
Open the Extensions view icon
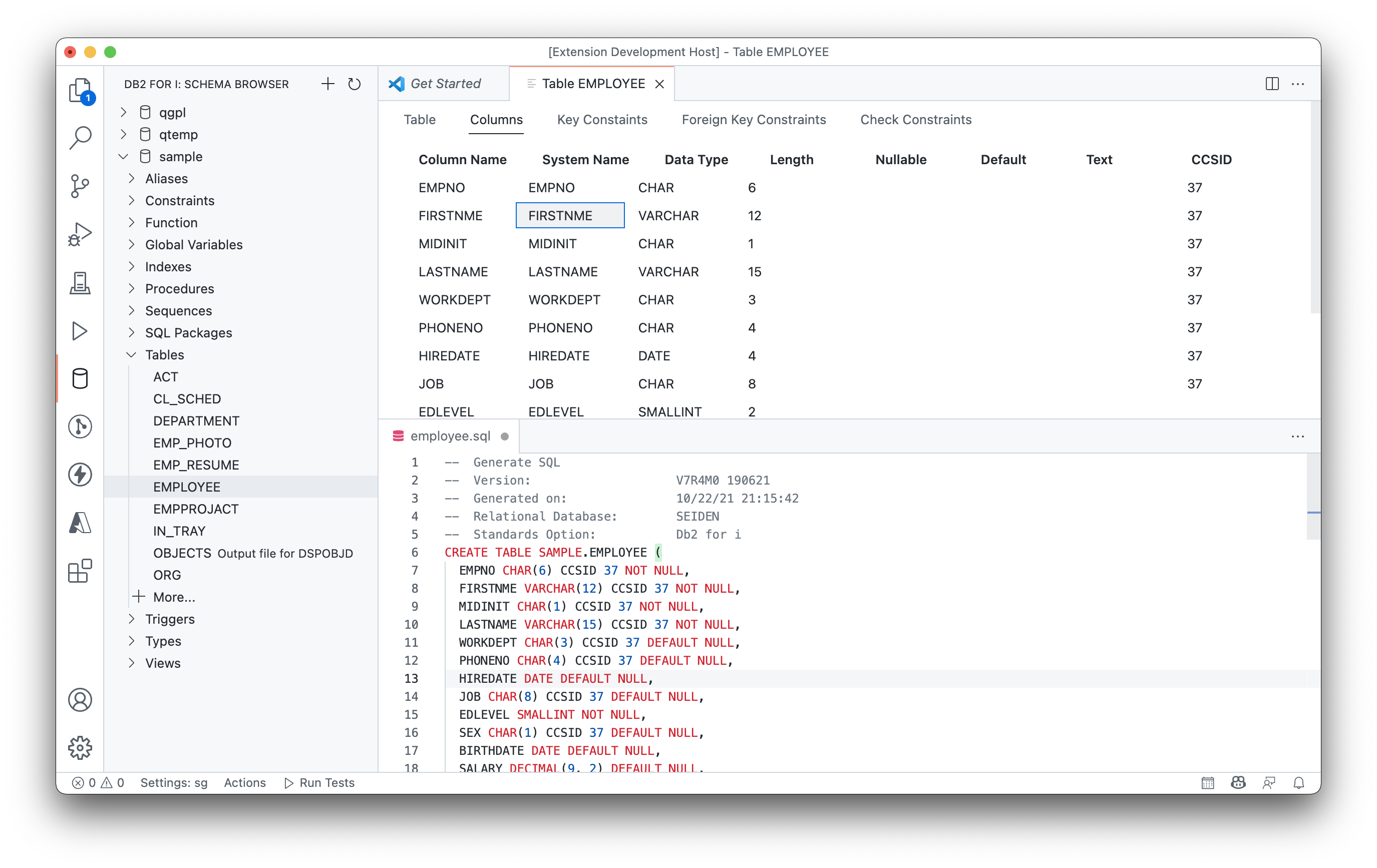80,571
